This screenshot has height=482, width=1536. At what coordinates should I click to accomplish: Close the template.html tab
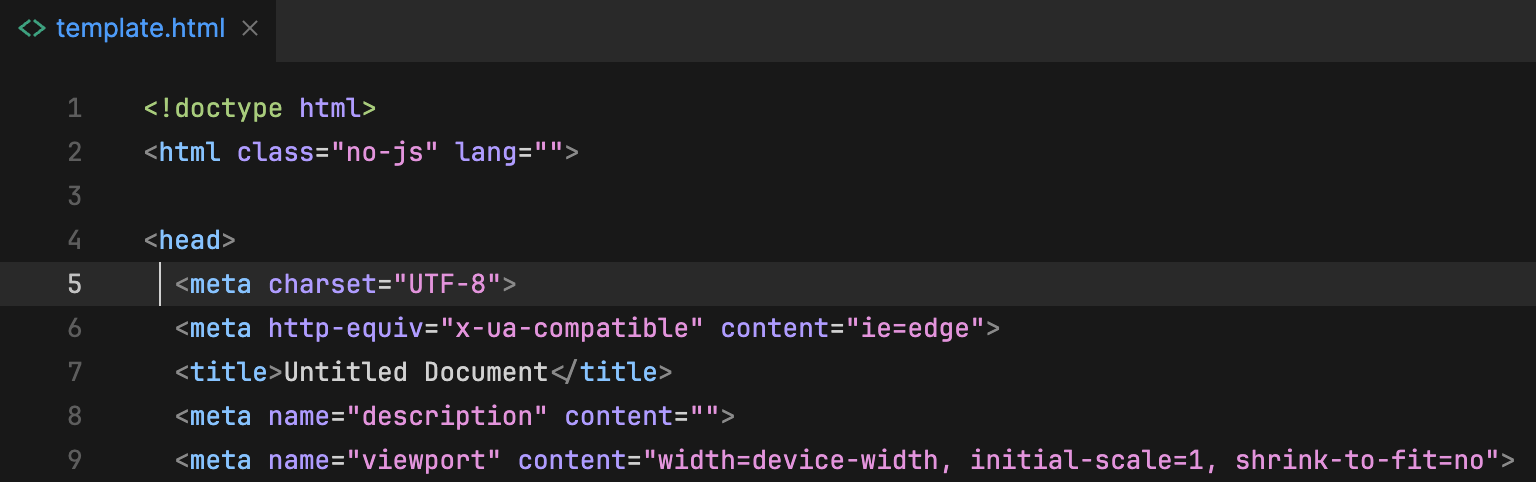(x=250, y=29)
